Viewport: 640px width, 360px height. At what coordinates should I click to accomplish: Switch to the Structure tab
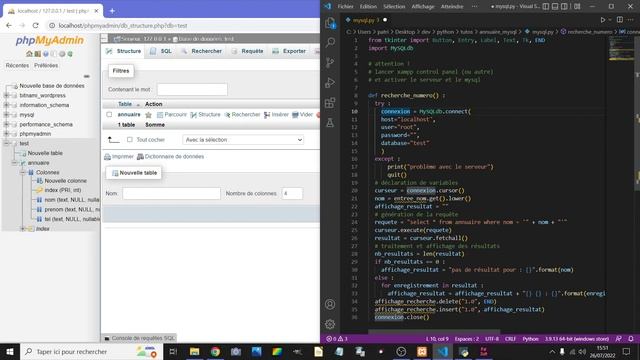[x=123, y=51]
